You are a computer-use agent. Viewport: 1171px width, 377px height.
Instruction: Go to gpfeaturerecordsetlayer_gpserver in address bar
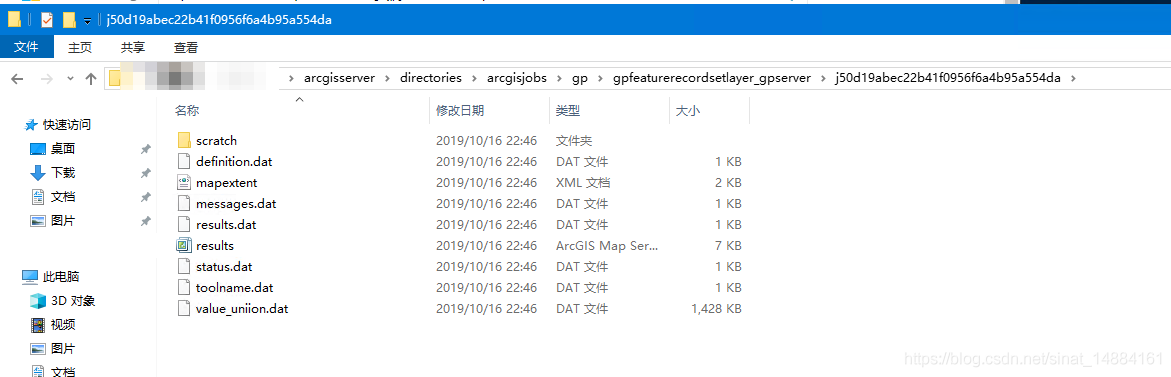(712, 78)
